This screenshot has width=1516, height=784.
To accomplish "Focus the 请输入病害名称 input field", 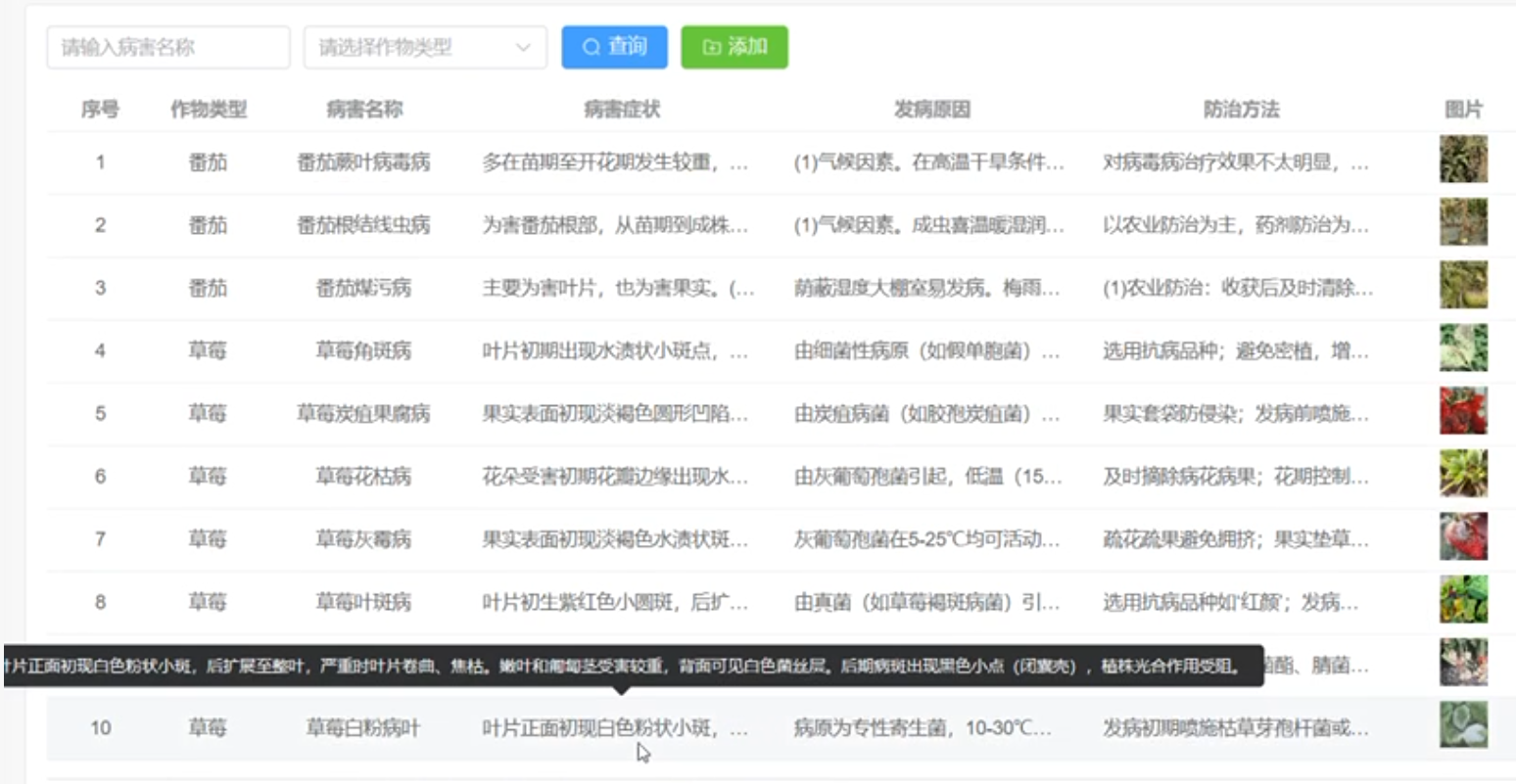I will tap(167, 47).
